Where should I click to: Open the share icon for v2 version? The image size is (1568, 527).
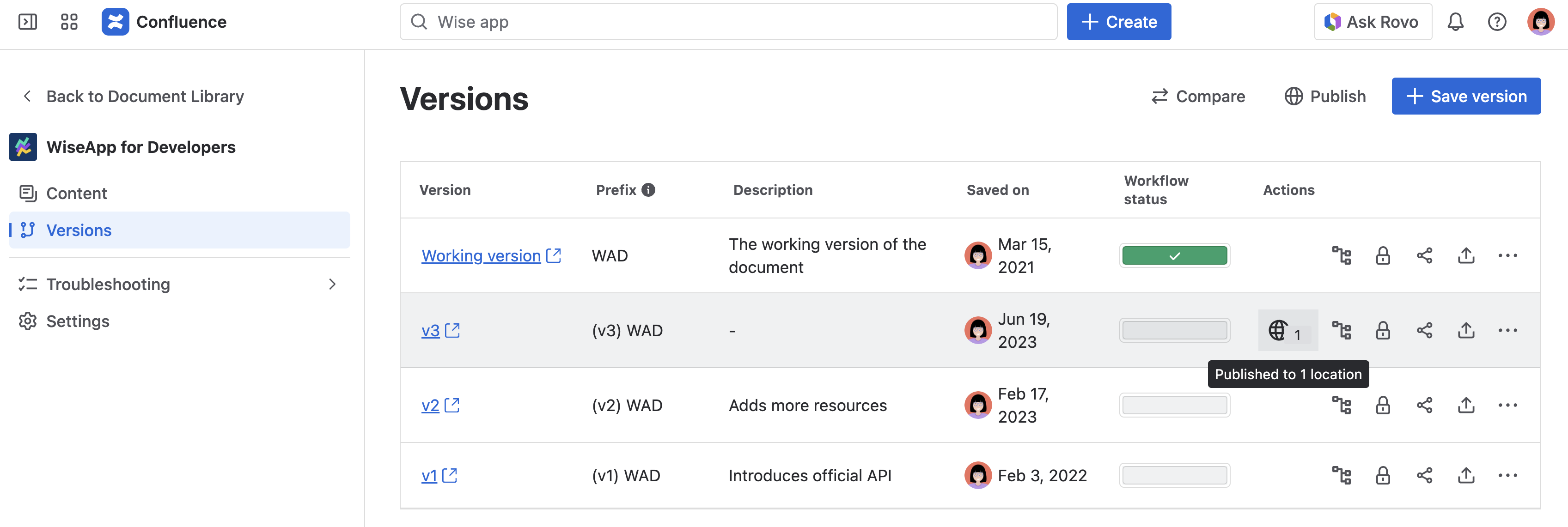pos(1424,405)
